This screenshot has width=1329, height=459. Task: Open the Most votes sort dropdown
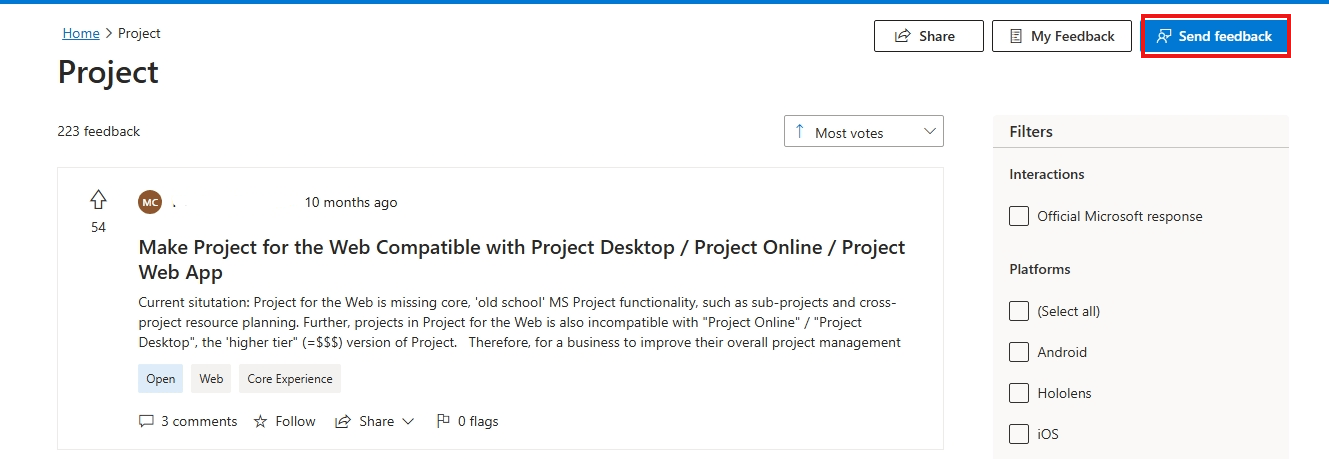coord(864,132)
